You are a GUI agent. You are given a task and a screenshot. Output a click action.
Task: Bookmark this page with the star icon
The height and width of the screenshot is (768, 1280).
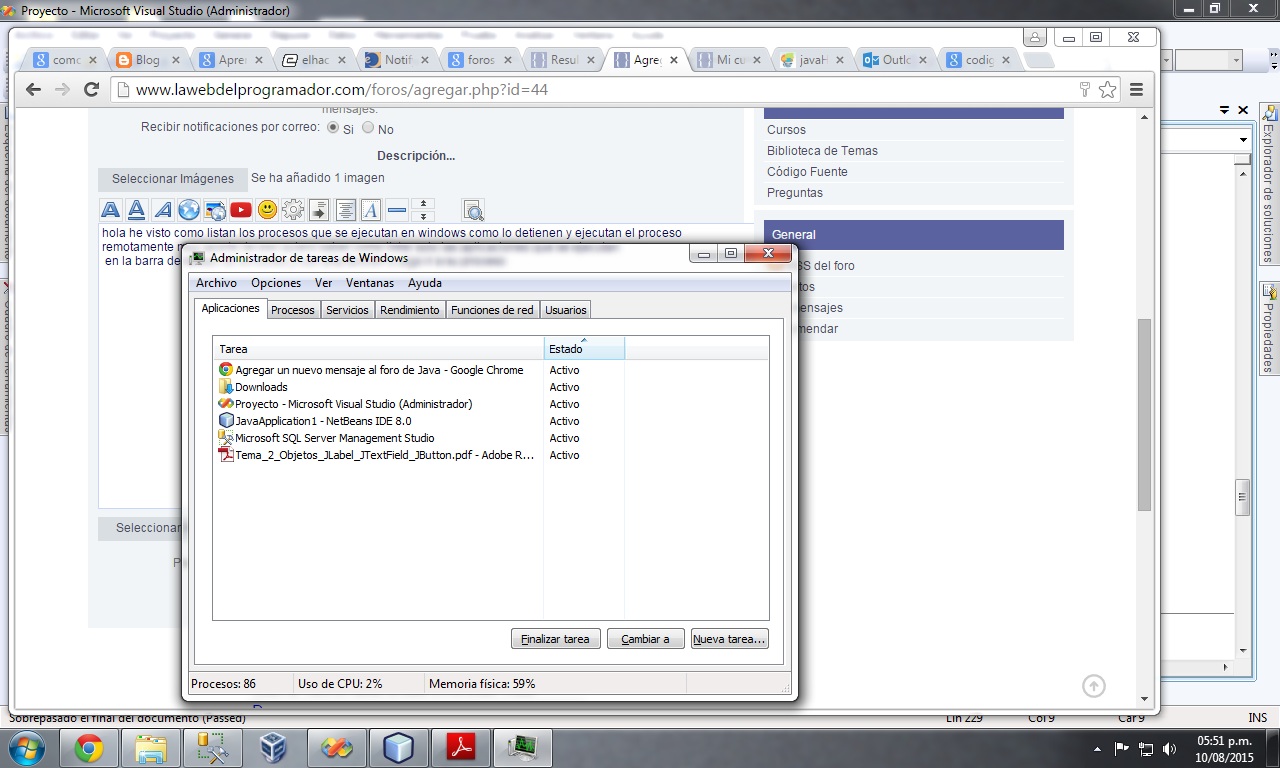point(1107,89)
